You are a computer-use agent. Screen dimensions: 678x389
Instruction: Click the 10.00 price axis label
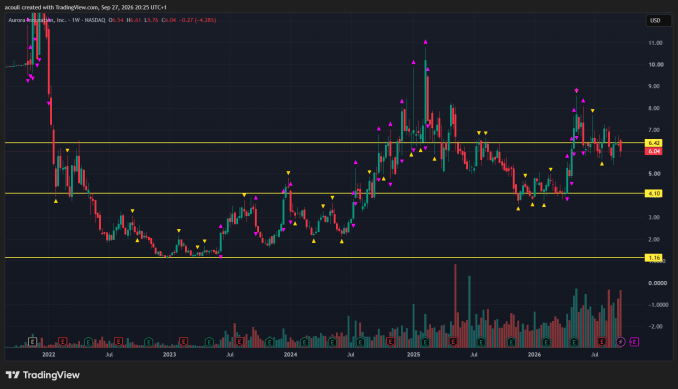[x=656, y=64]
